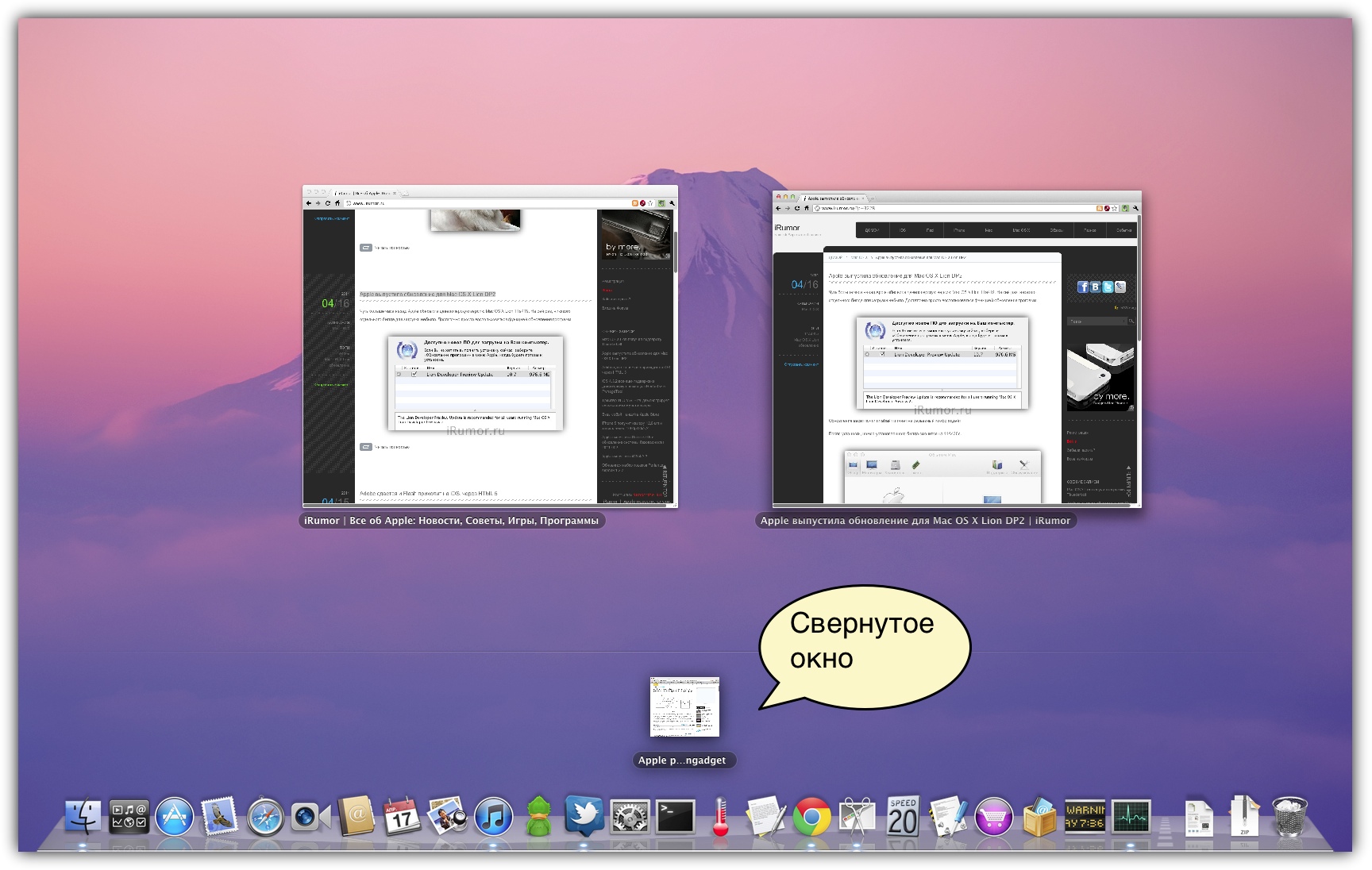Open Finder from the Dock
Viewport: 1372px width, 870px height.
[x=83, y=817]
